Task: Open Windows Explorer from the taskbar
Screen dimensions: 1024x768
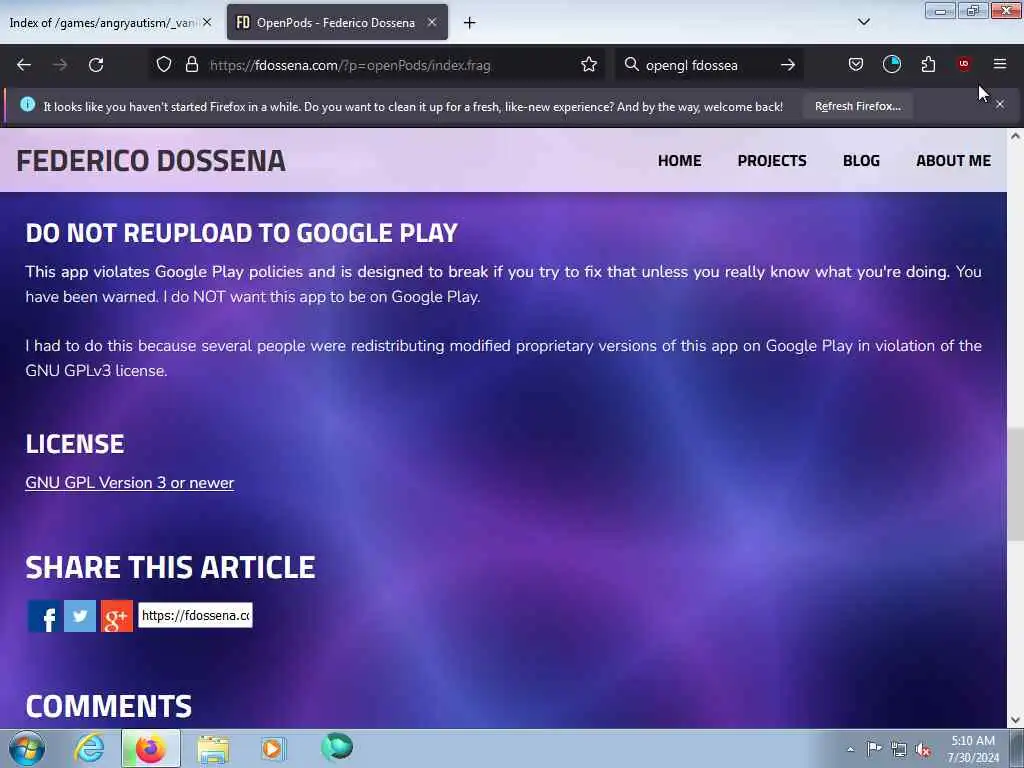Action: (213, 748)
